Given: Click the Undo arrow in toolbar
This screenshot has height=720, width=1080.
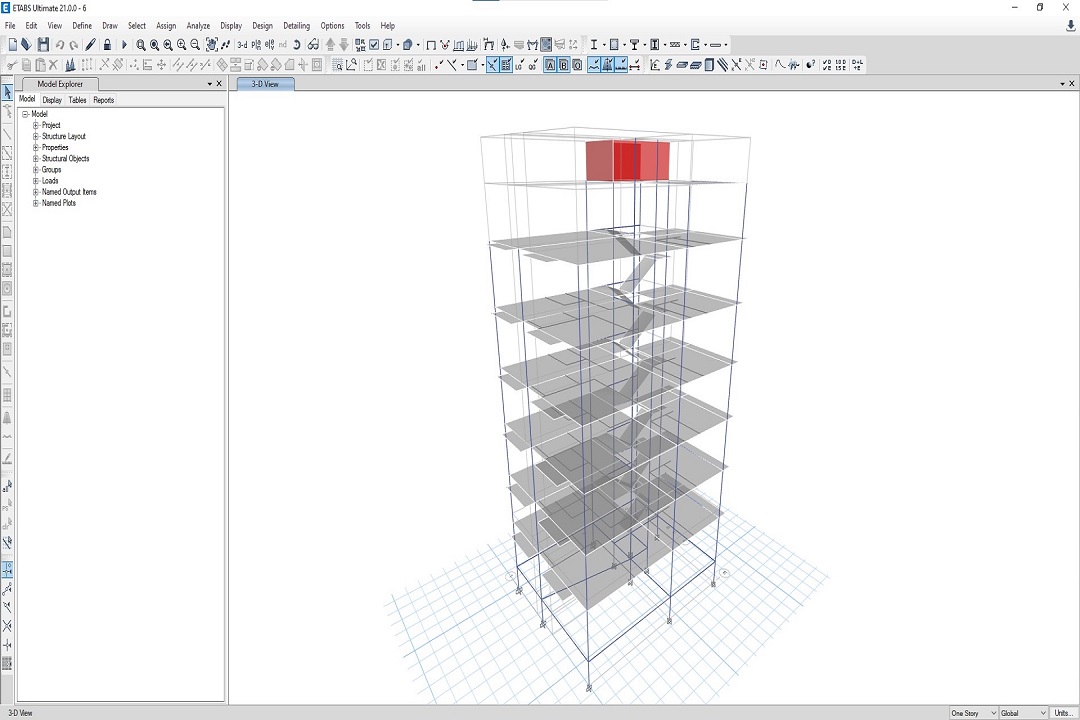Looking at the screenshot, I should point(60,45).
